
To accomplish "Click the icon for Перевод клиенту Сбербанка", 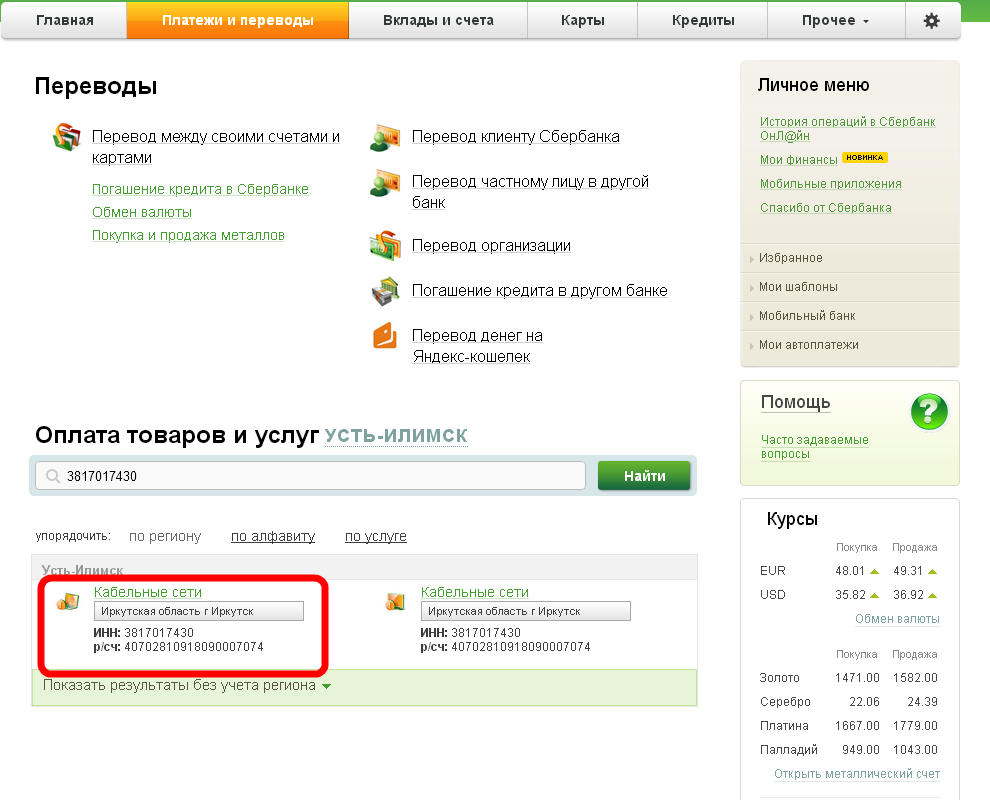I will point(385,137).
